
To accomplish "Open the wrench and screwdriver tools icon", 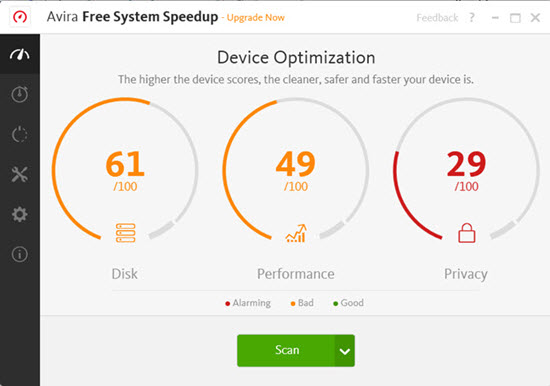I will coord(20,174).
